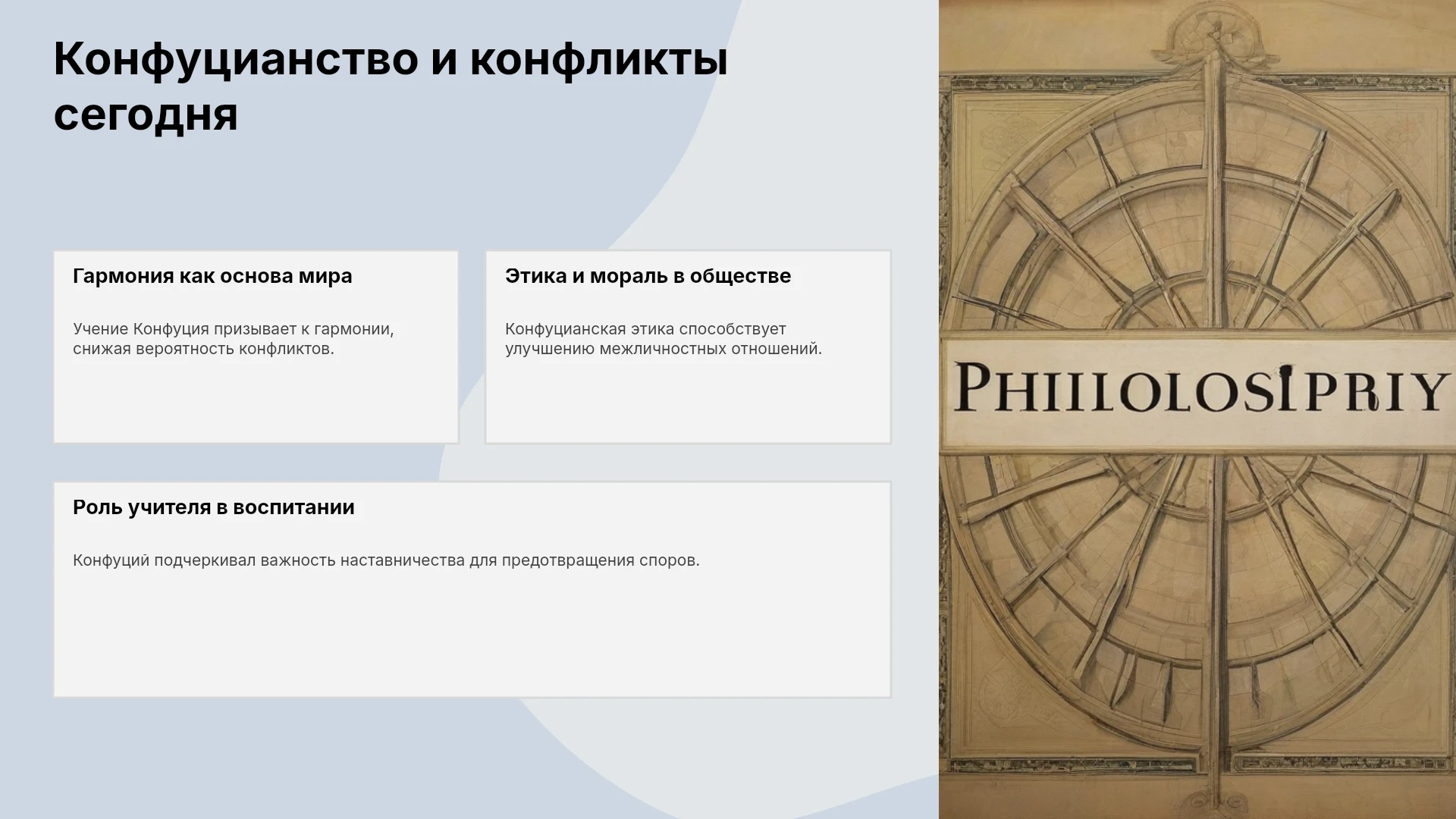Select the heading "Роль учителя в воспитании"
The height and width of the screenshot is (819, 1456).
point(214,507)
